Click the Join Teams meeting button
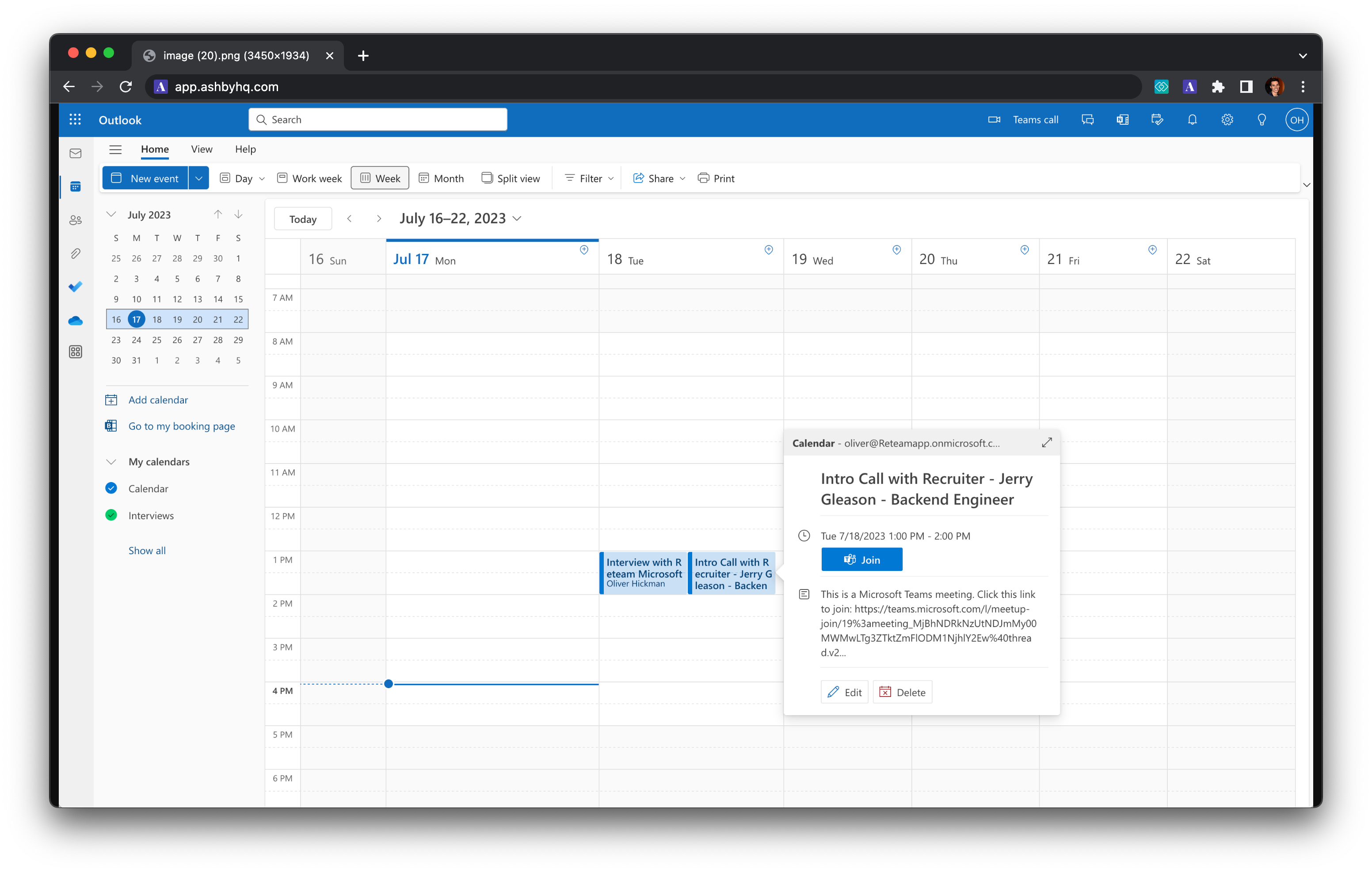1372x873 pixels. click(861, 559)
